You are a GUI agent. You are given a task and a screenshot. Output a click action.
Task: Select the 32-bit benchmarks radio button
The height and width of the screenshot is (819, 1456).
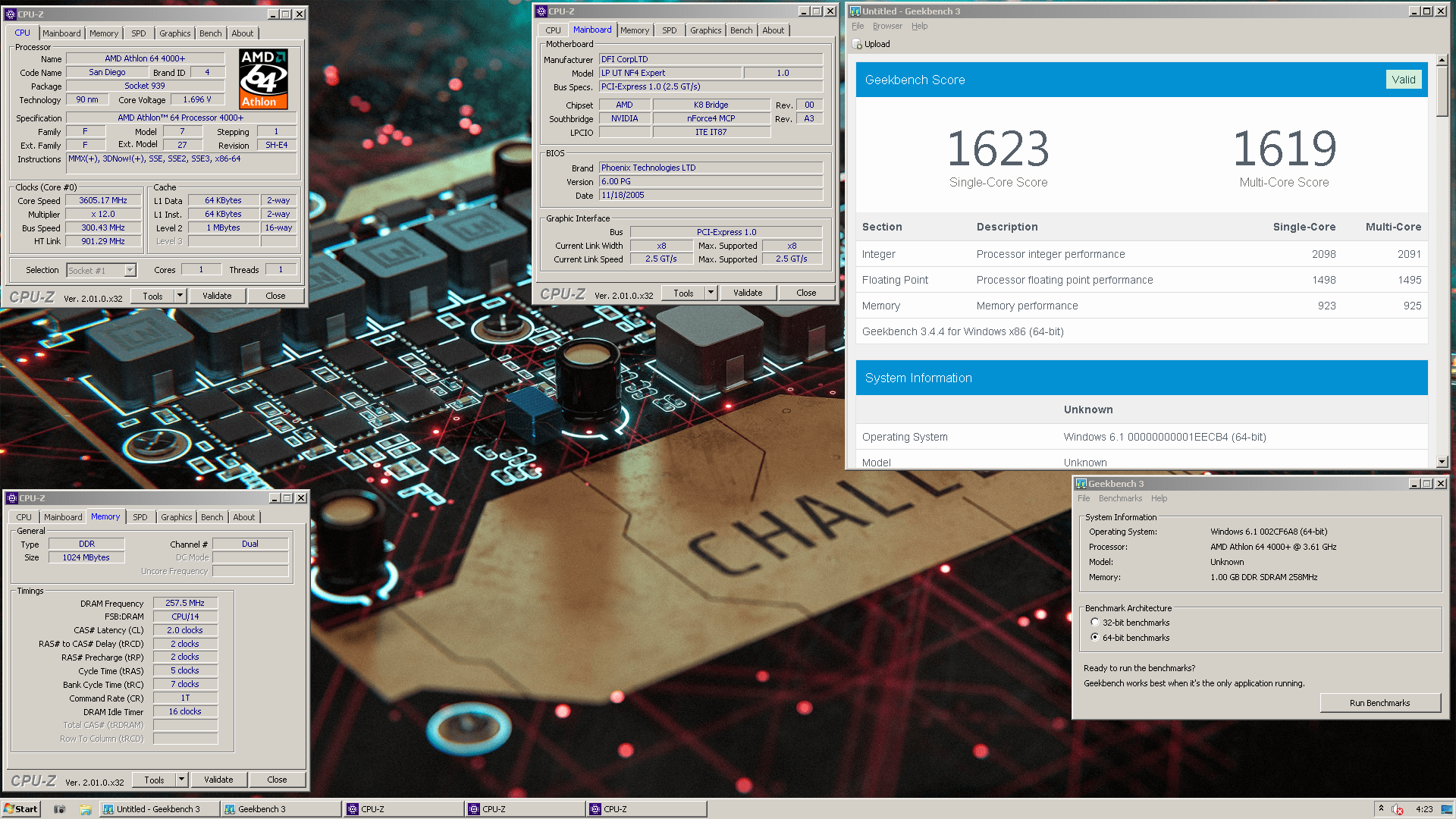click(x=1094, y=622)
